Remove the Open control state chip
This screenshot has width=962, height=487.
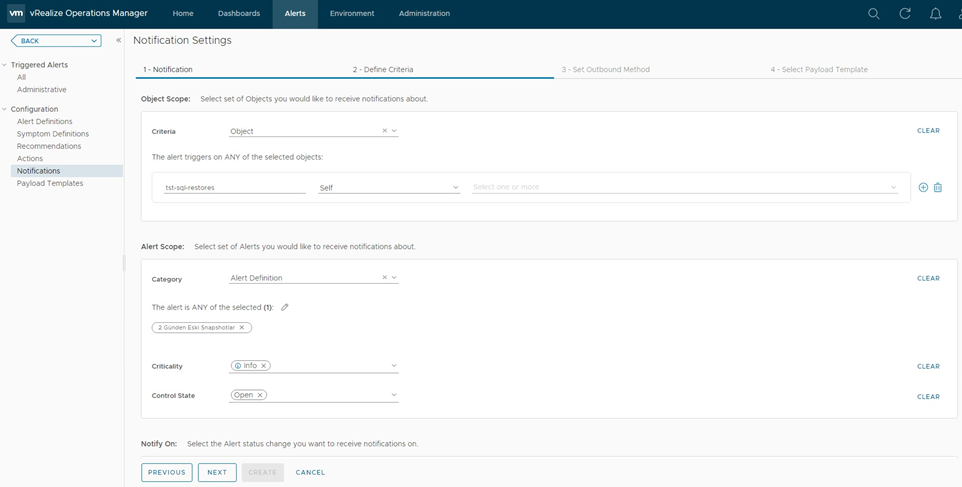pyautogui.click(x=260, y=395)
